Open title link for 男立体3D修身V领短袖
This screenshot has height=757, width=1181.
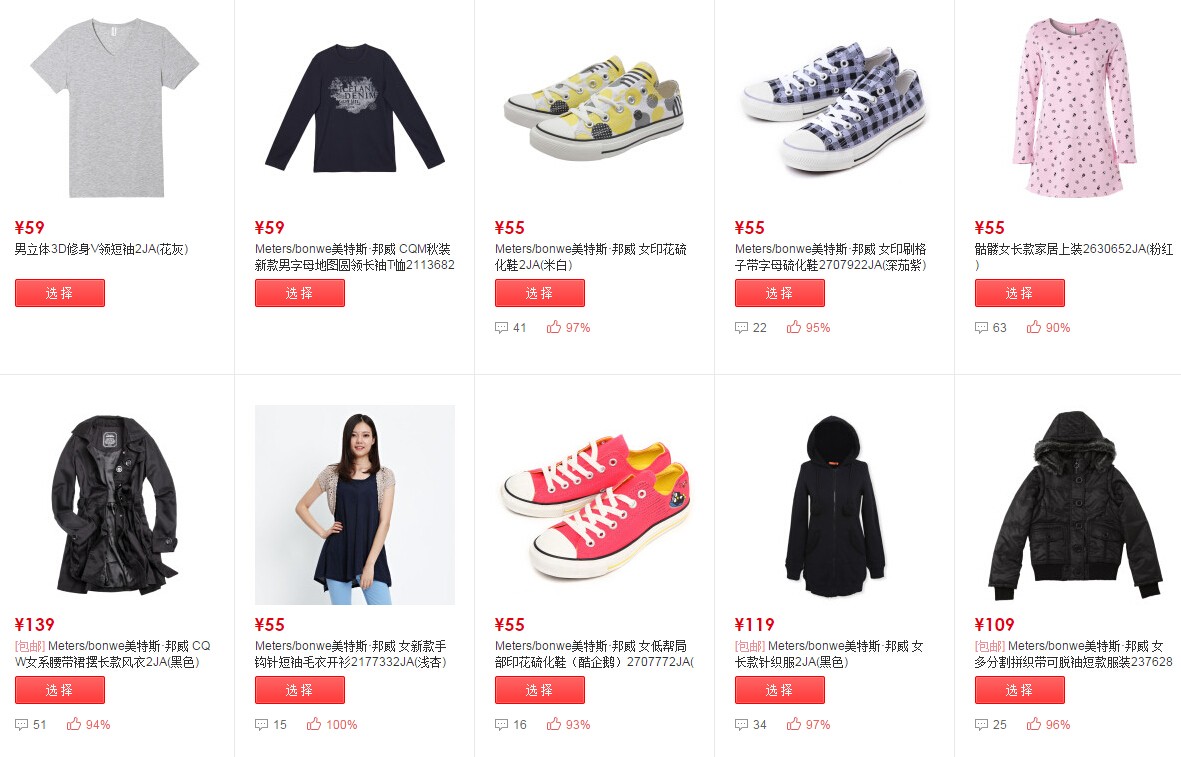tap(102, 249)
